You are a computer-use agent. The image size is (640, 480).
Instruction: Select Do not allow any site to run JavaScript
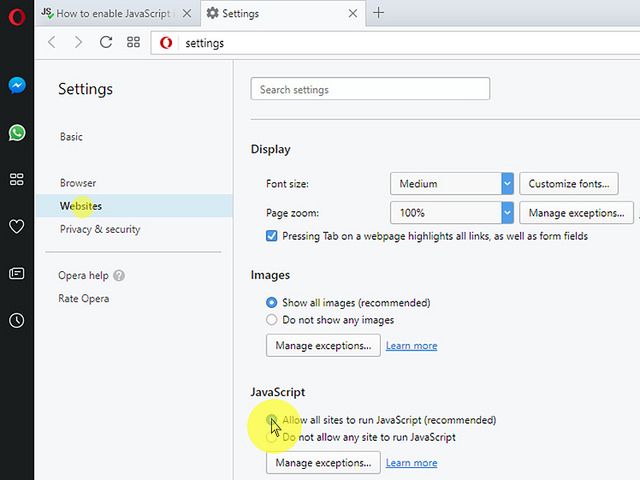click(x=272, y=437)
